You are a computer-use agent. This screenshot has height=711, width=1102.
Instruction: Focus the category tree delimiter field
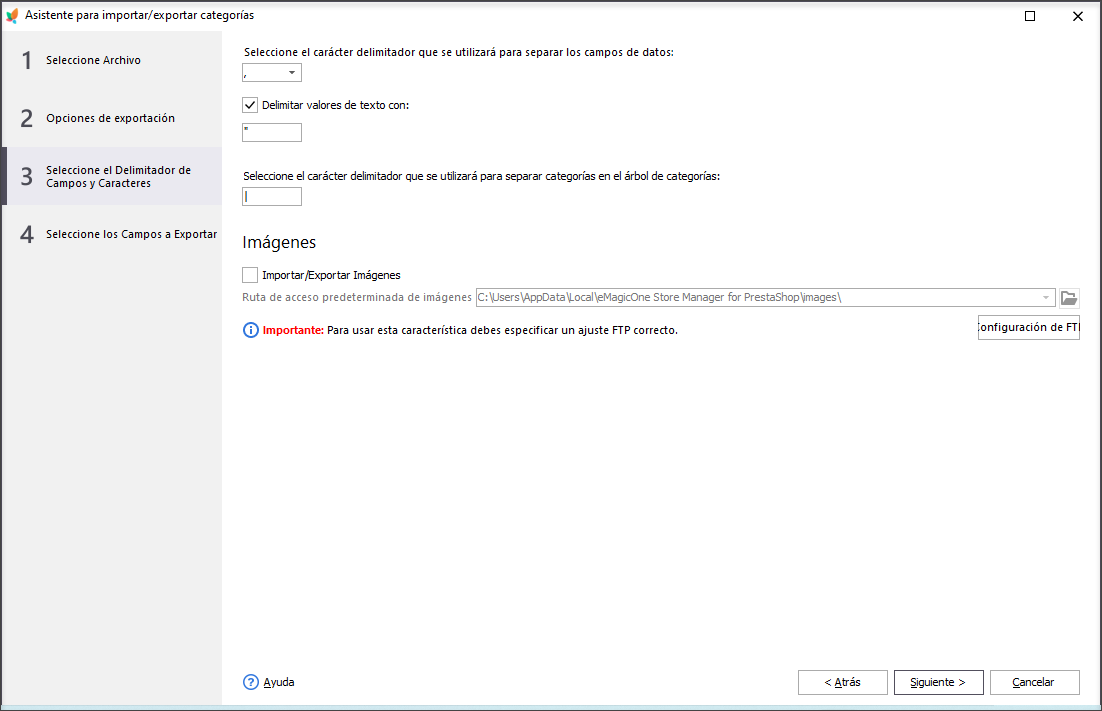(x=272, y=197)
